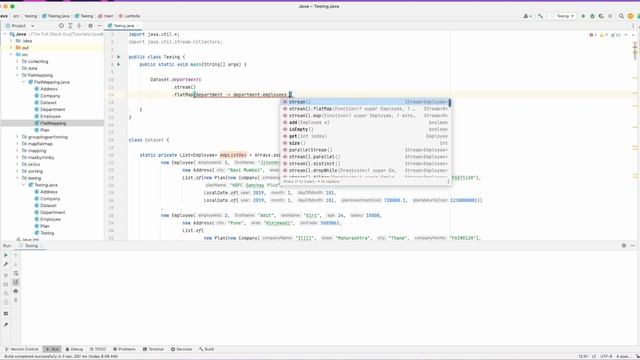Screen dimensions: 640x360
Task: Expand all icon in Project panel header
Action: click(70, 25)
